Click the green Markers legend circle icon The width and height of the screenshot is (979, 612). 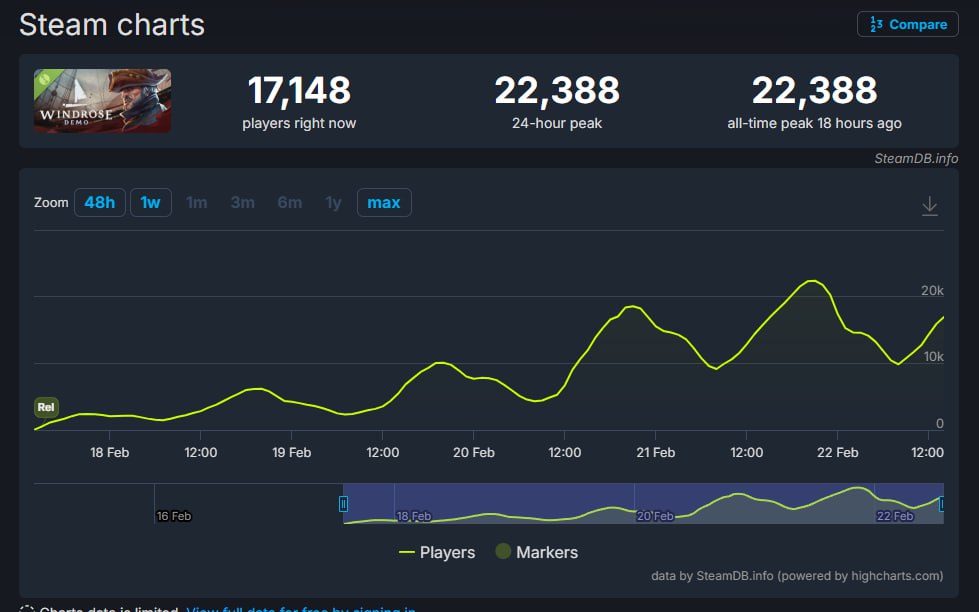[x=503, y=552]
